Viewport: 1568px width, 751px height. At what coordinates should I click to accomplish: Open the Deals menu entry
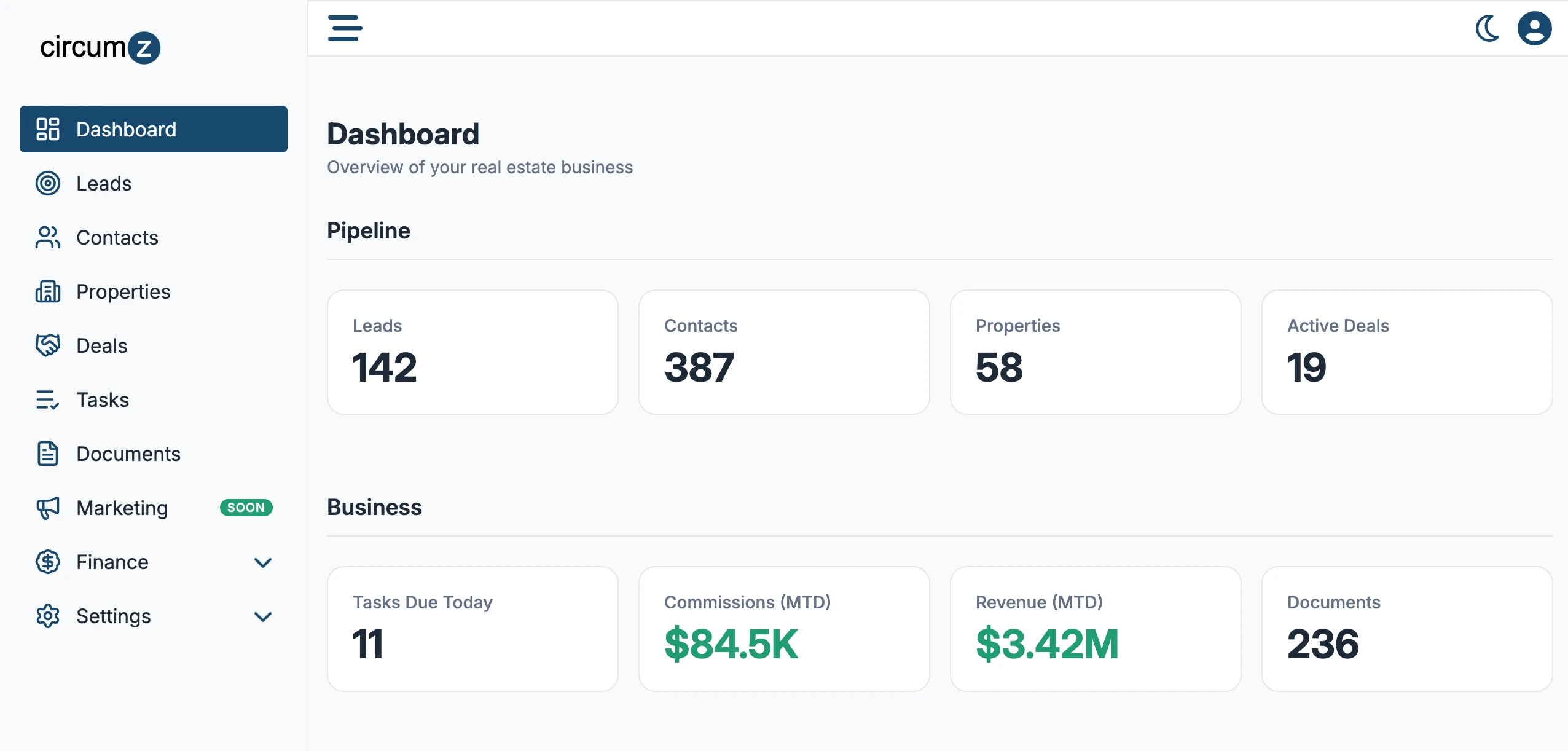pos(154,345)
